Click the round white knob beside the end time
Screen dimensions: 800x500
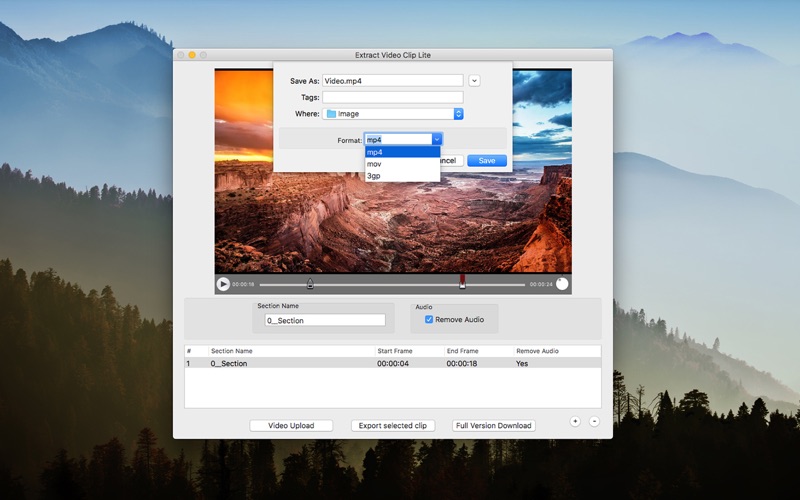tap(562, 284)
